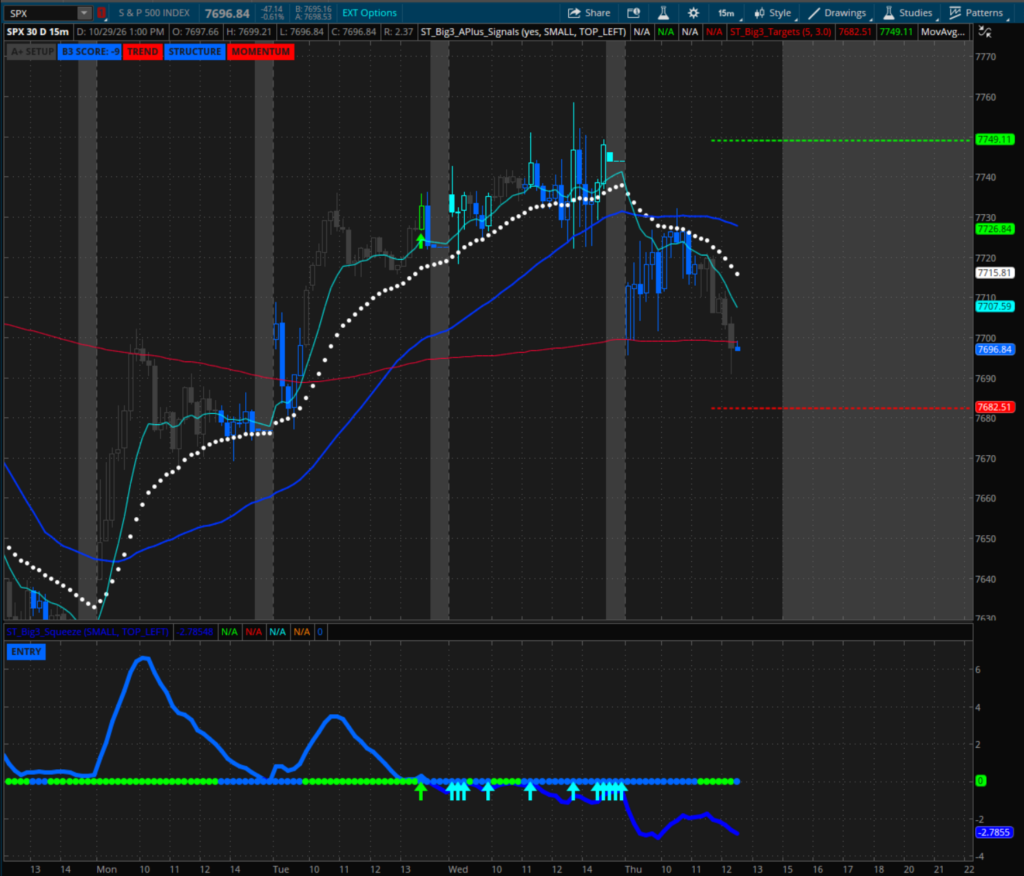1024x876 pixels.
Task: Click the green dashed target line
Action: tap(840, 140)
